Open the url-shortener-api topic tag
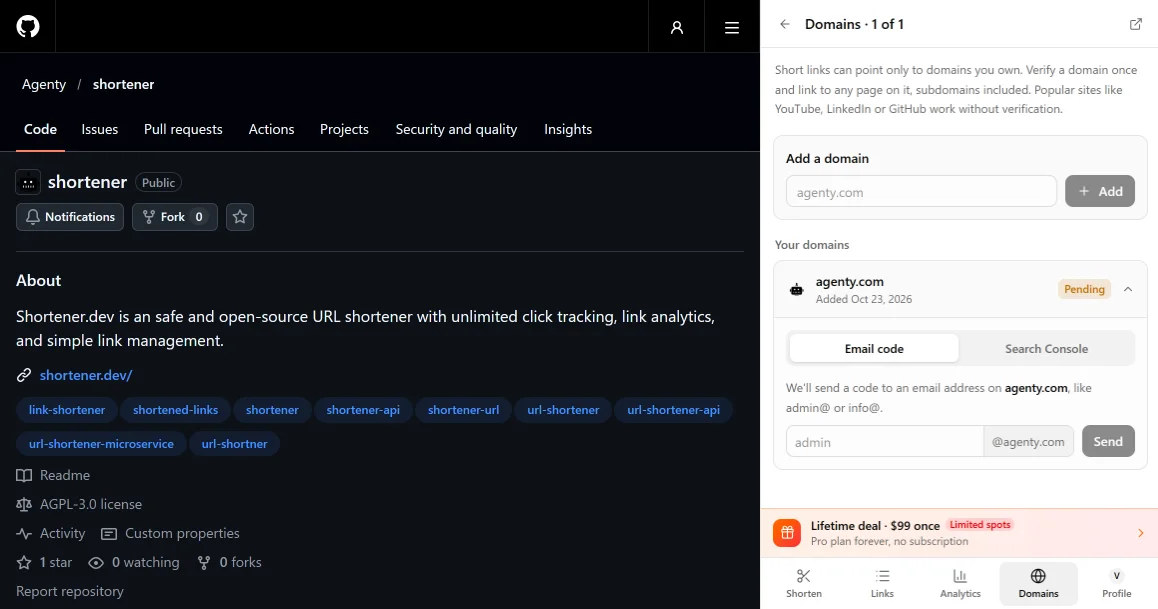 (674, 410)
